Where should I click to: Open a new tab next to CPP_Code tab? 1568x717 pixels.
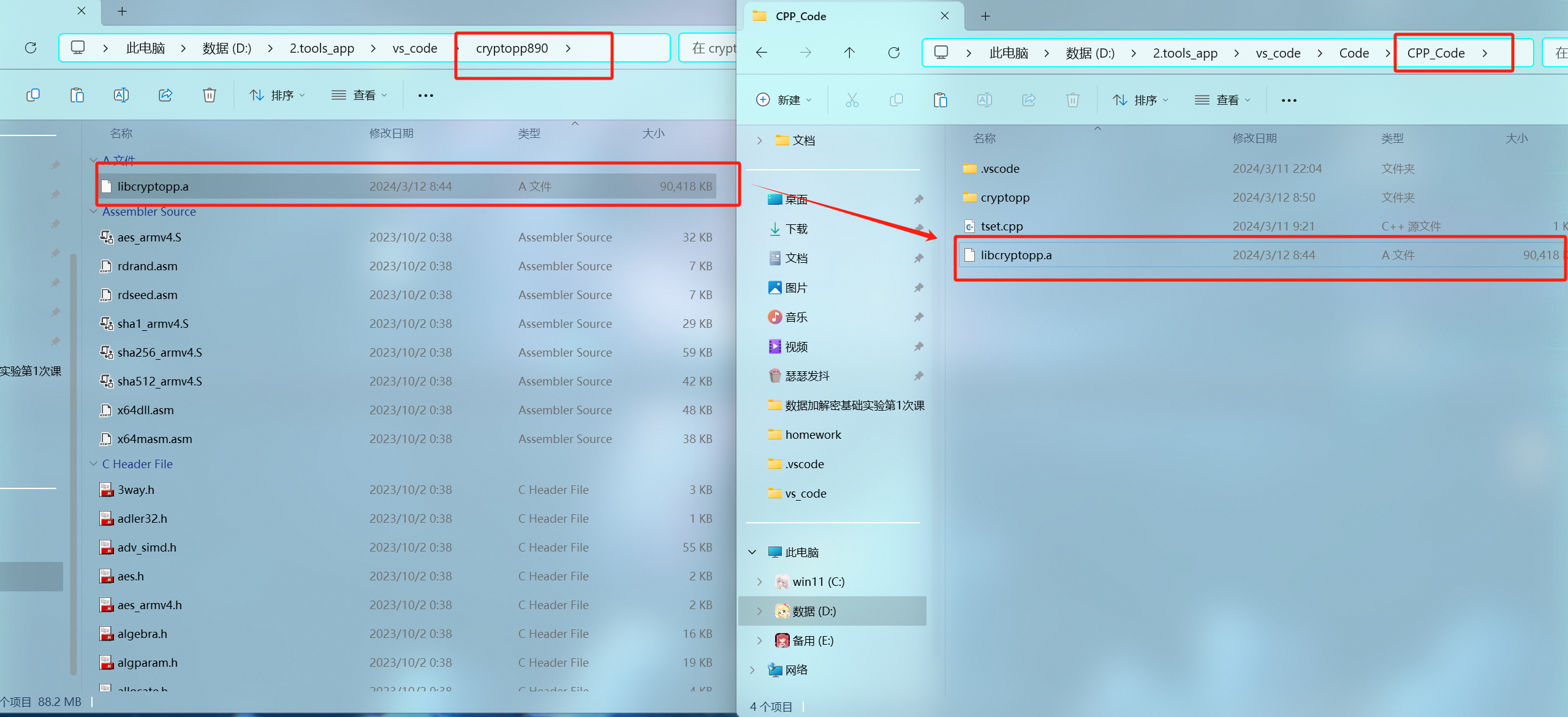985,16
